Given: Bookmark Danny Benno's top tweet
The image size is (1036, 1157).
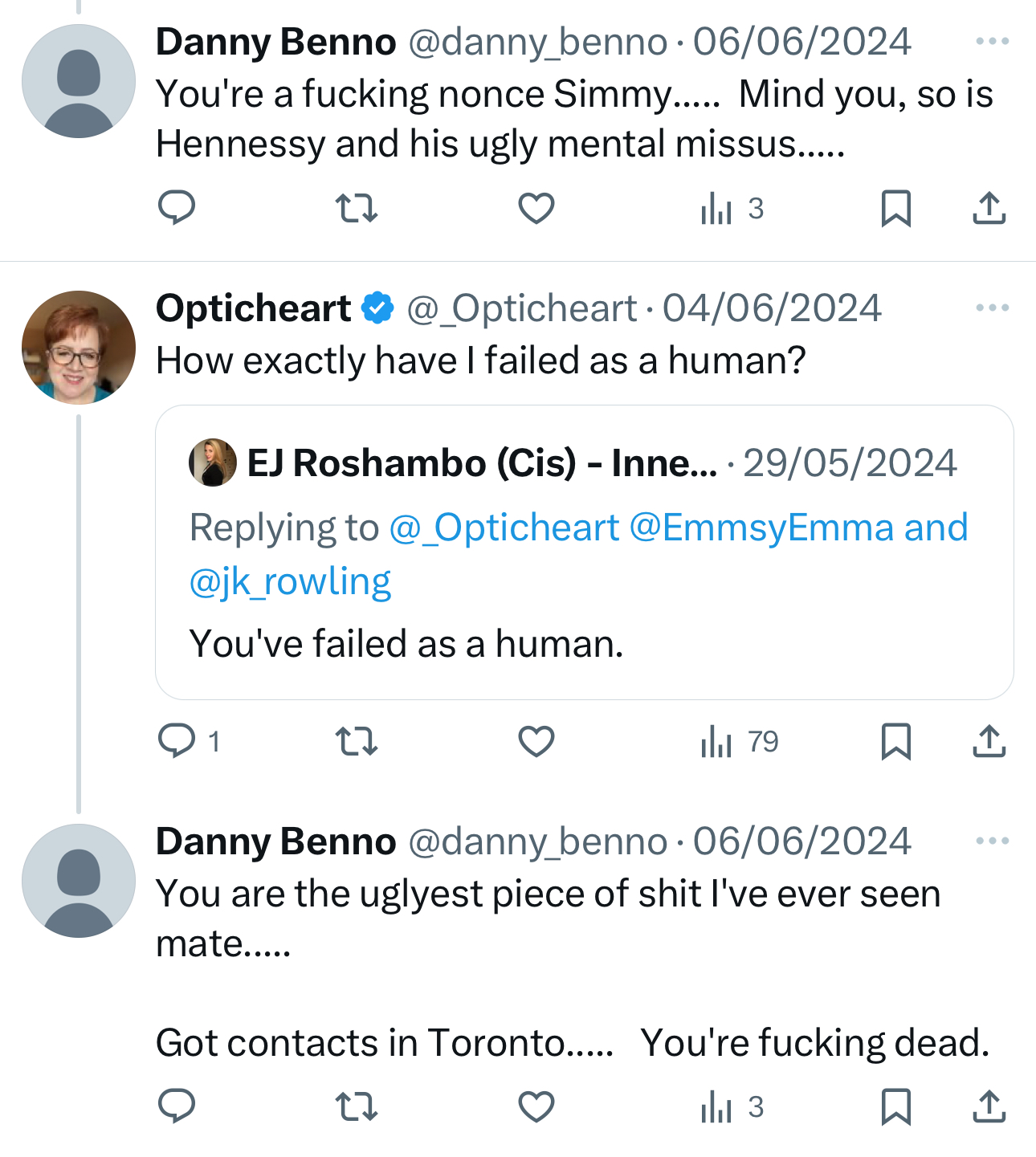Looking at the screenshot, I should pyautogui.click(x=895, y=208).
